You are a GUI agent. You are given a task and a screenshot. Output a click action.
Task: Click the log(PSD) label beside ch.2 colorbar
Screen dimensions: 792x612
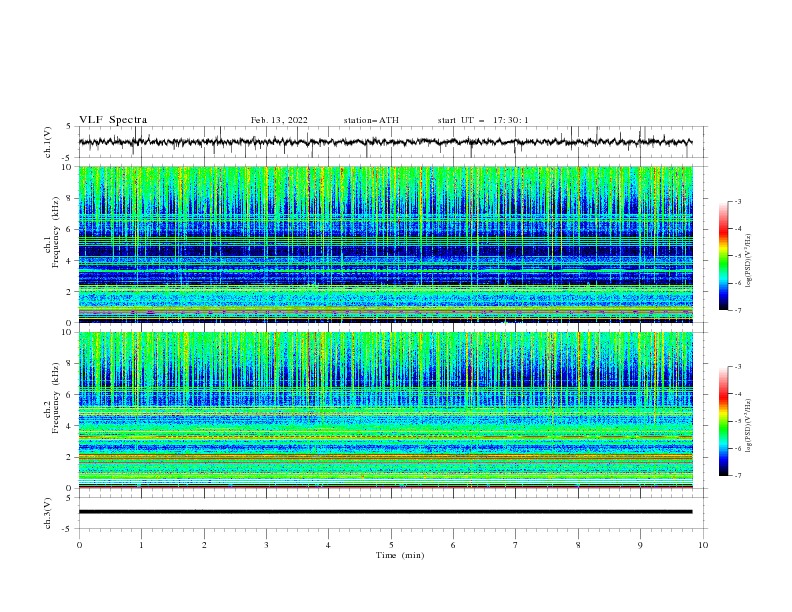749,425
